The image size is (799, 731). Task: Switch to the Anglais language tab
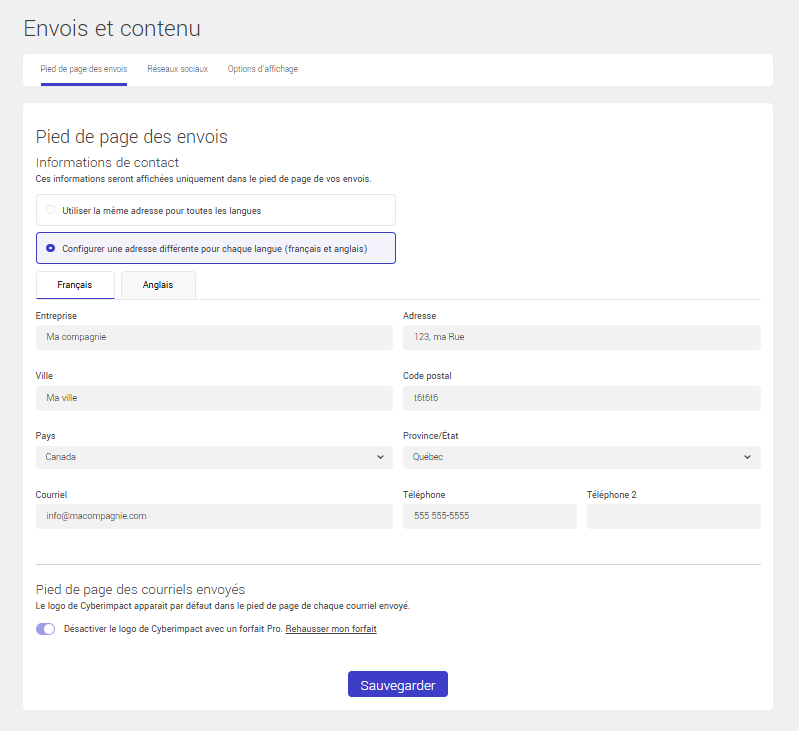[158, 285]
